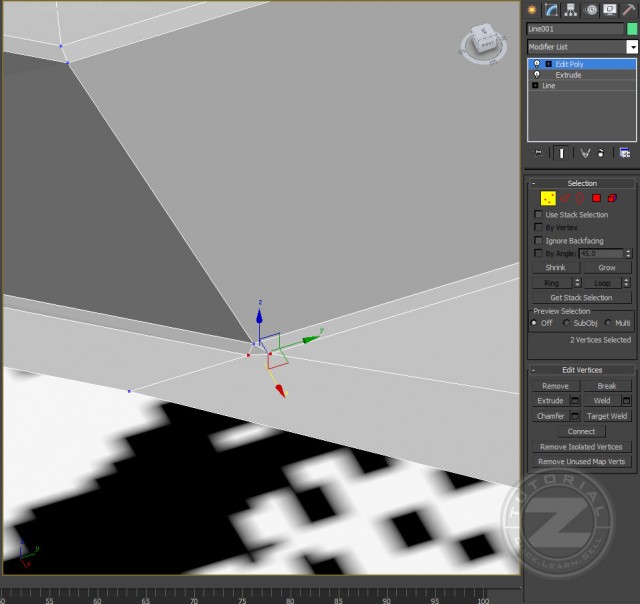Click the Remove Isolated Vertices button
The image size is (640, 604).
click(x=581, y=447)
